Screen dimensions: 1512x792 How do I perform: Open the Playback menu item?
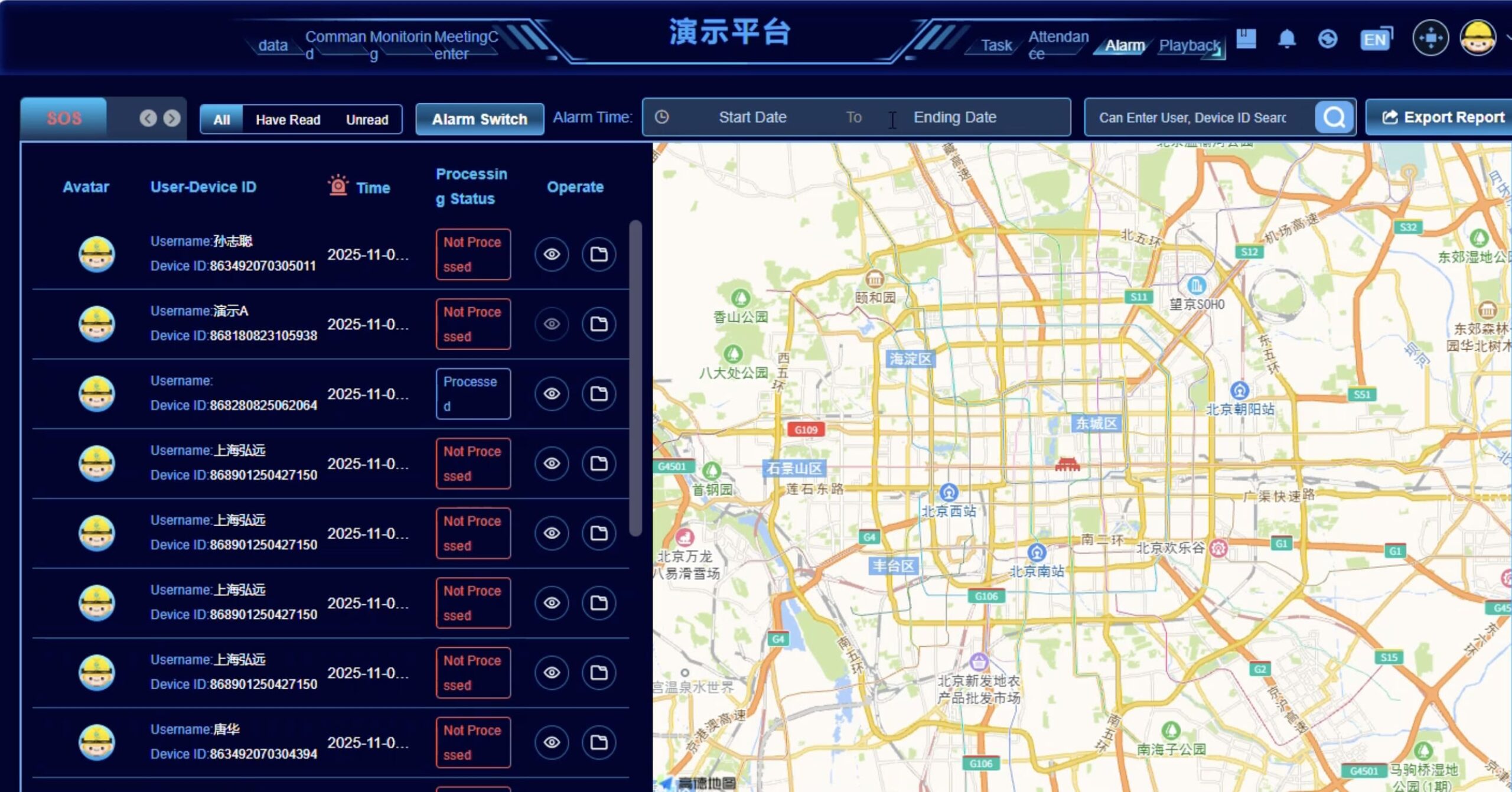tap(1188, 45)
